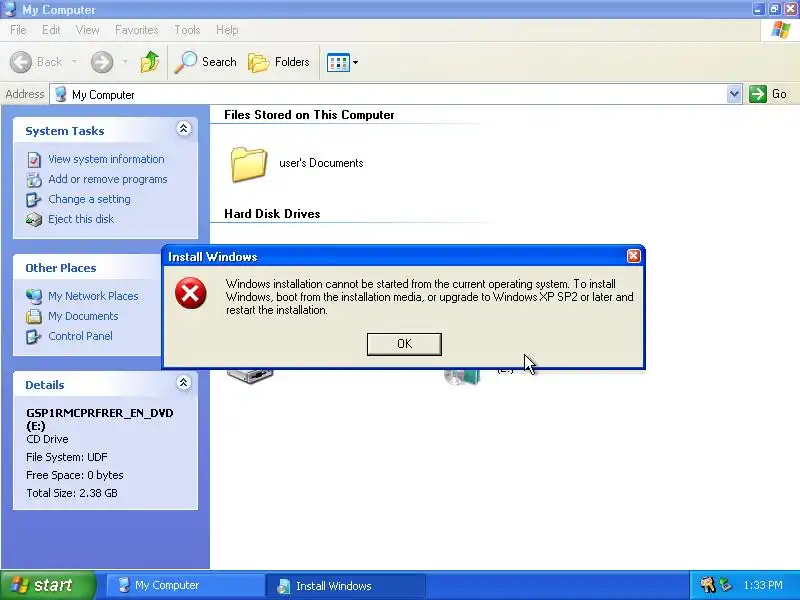This screenshot has height=600, width=800.
Task: Click the Free Space: 0 bytes text
Action: 74,475
